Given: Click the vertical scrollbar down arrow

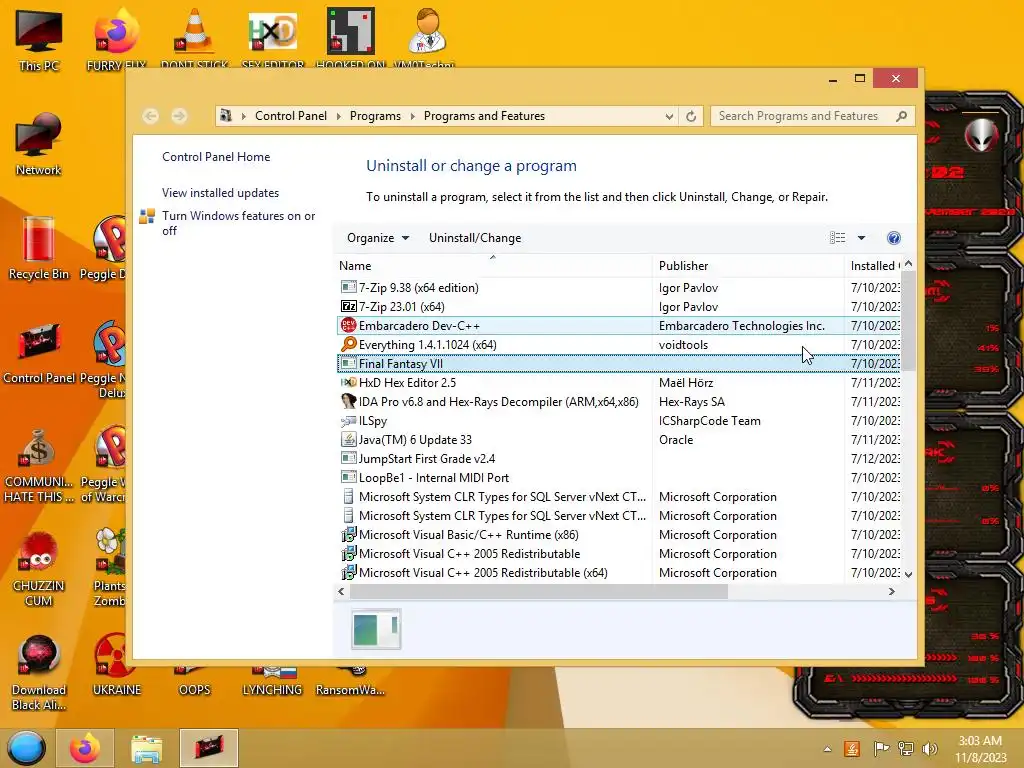Looking at the screenshot, I should [908, 574].
